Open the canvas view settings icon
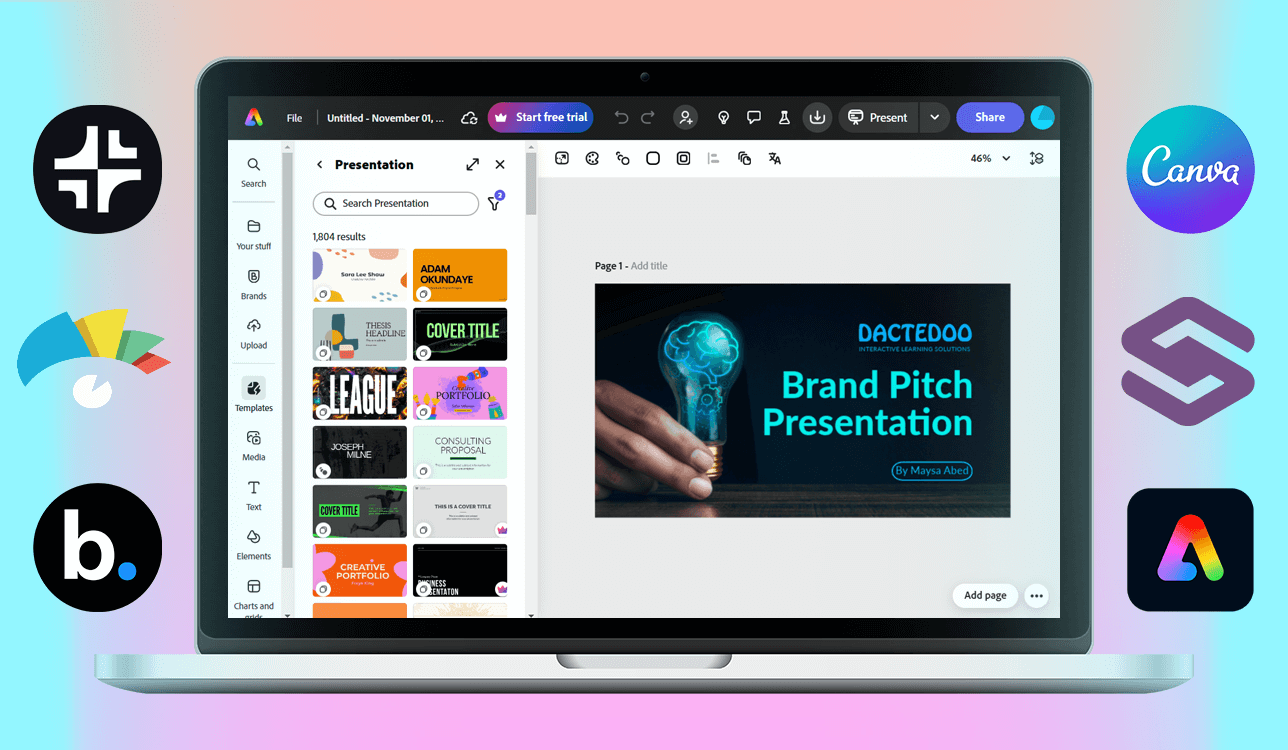 1037,158
